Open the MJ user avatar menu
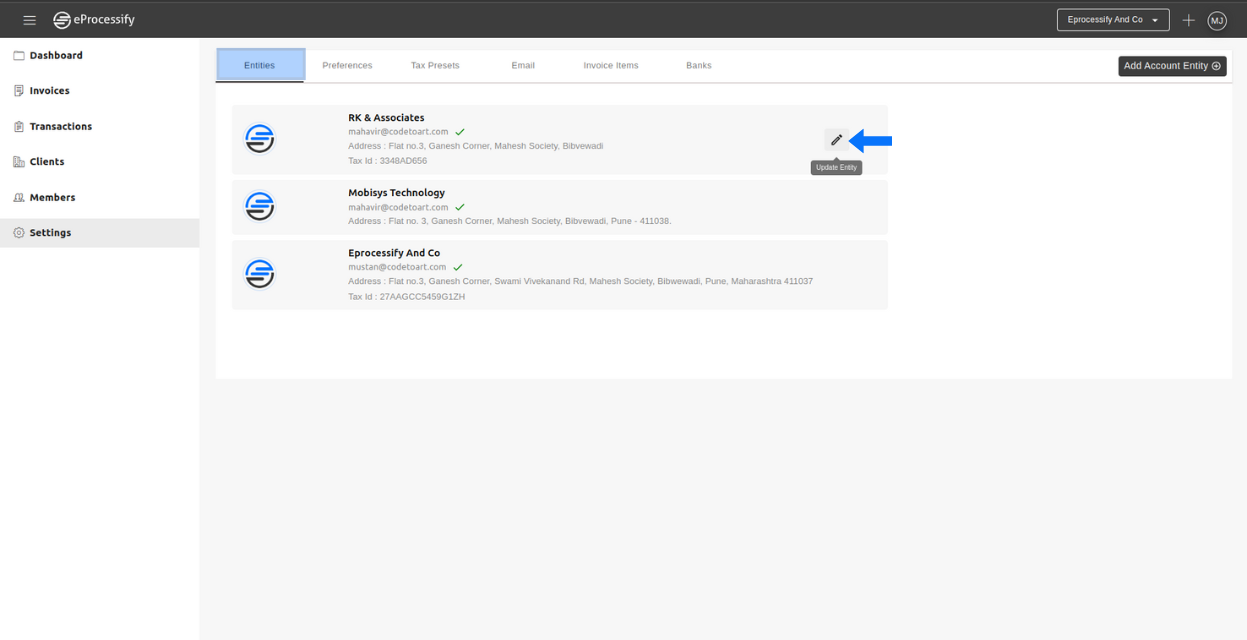1247x640 pixels. click(1217, 20)
